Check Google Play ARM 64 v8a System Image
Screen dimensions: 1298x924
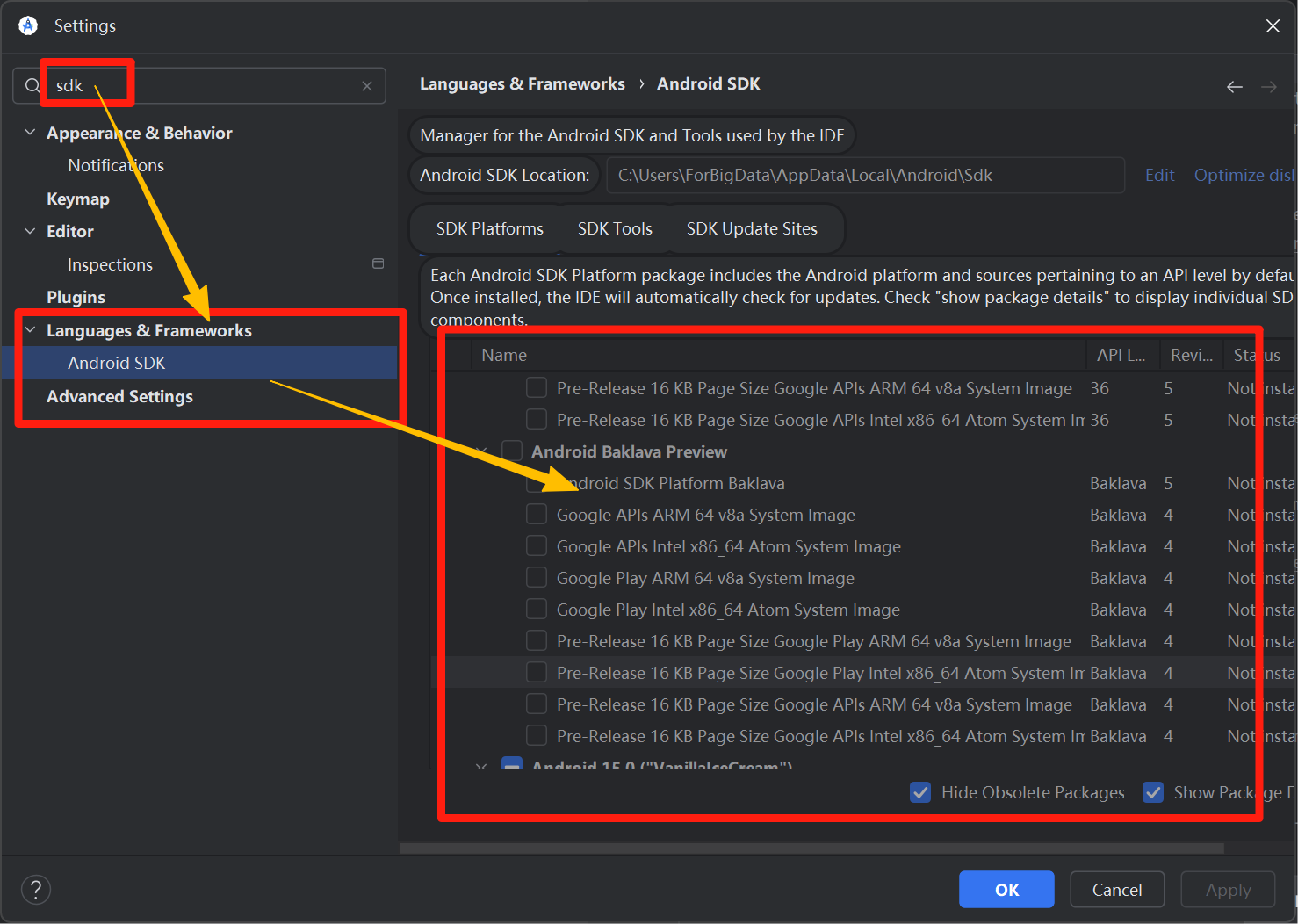click(537, 577)
